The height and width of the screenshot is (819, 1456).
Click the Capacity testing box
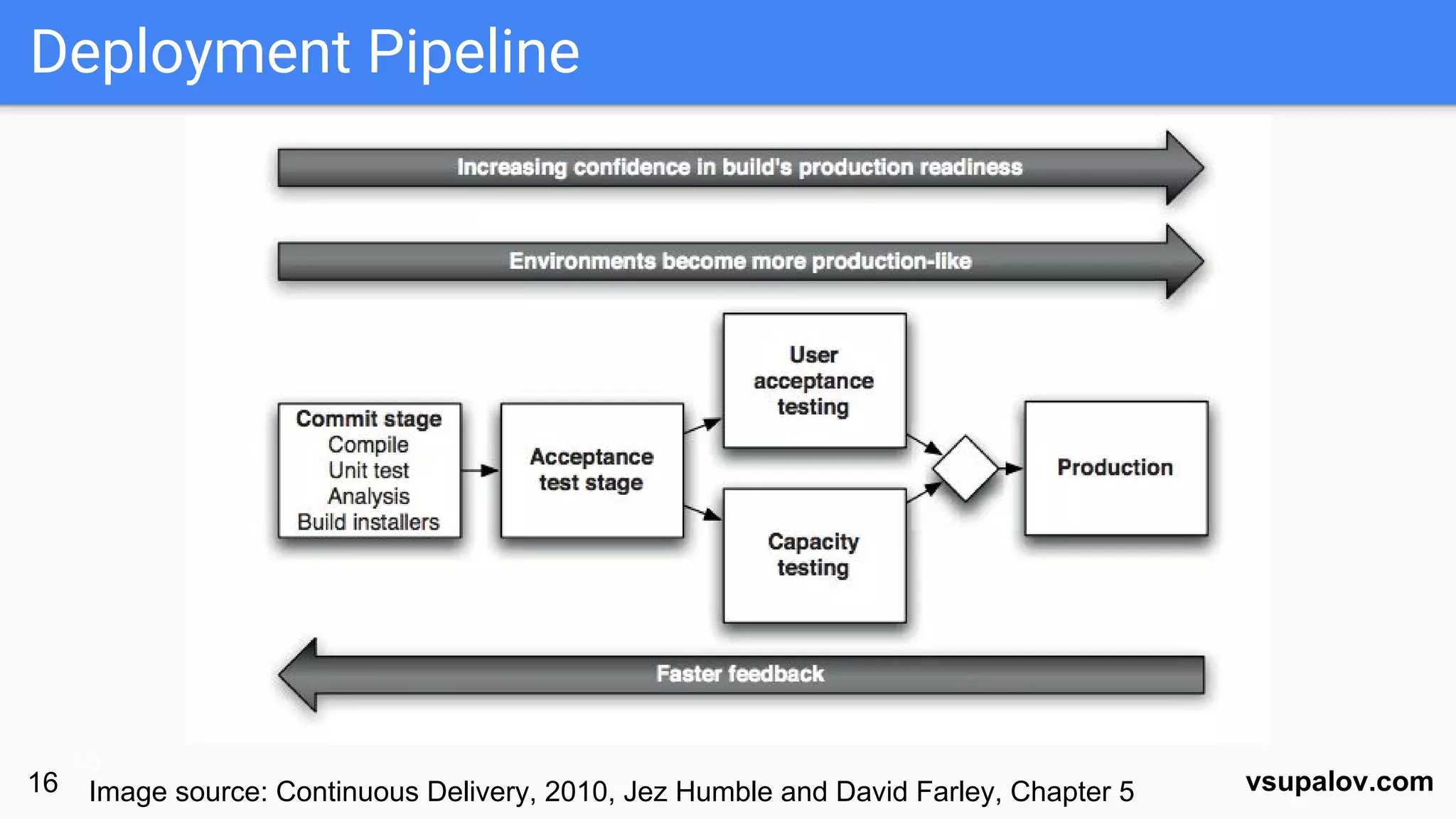(814, 555)
